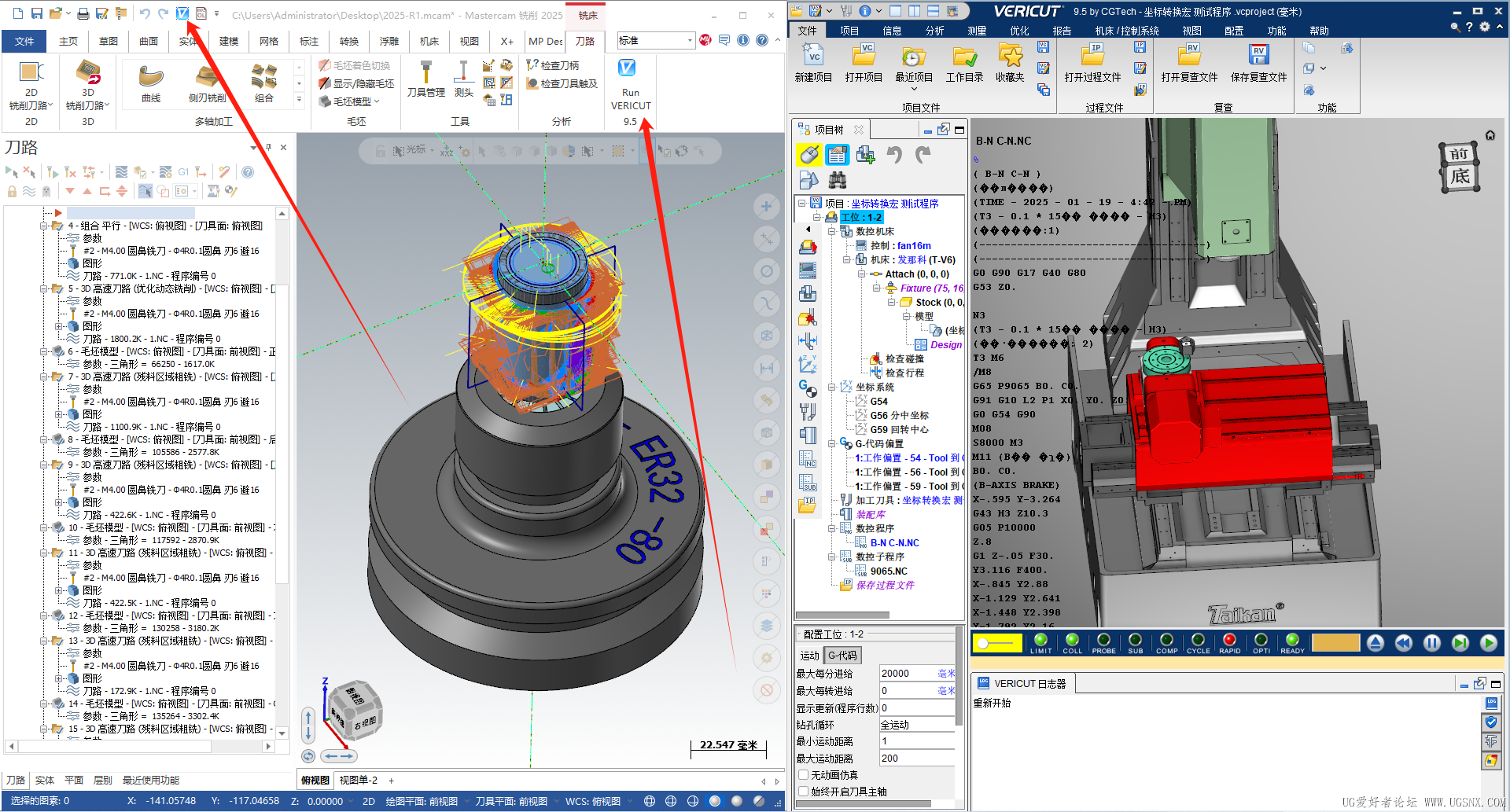Select the Curve (曲线) multiaxis toolpath

(151, 85)
